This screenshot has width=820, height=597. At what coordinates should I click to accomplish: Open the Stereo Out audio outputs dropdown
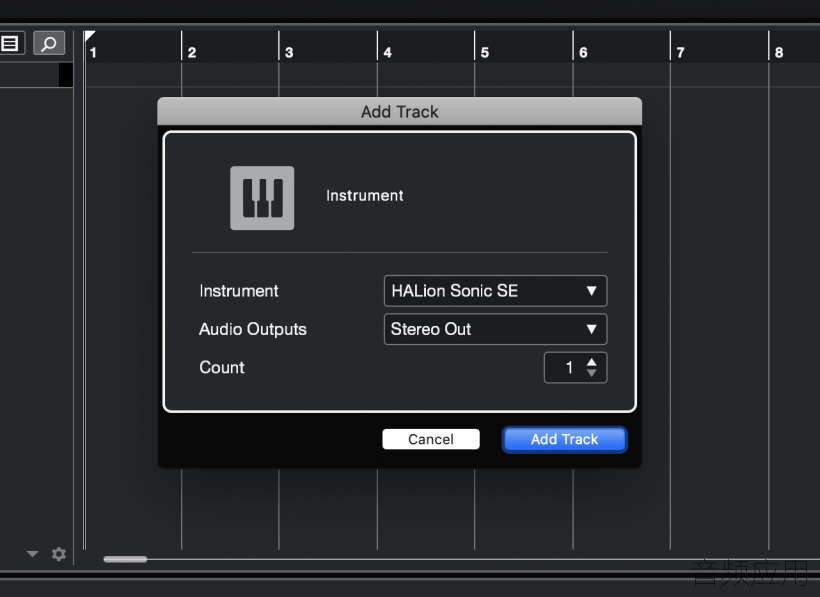(x=495, y=329)
